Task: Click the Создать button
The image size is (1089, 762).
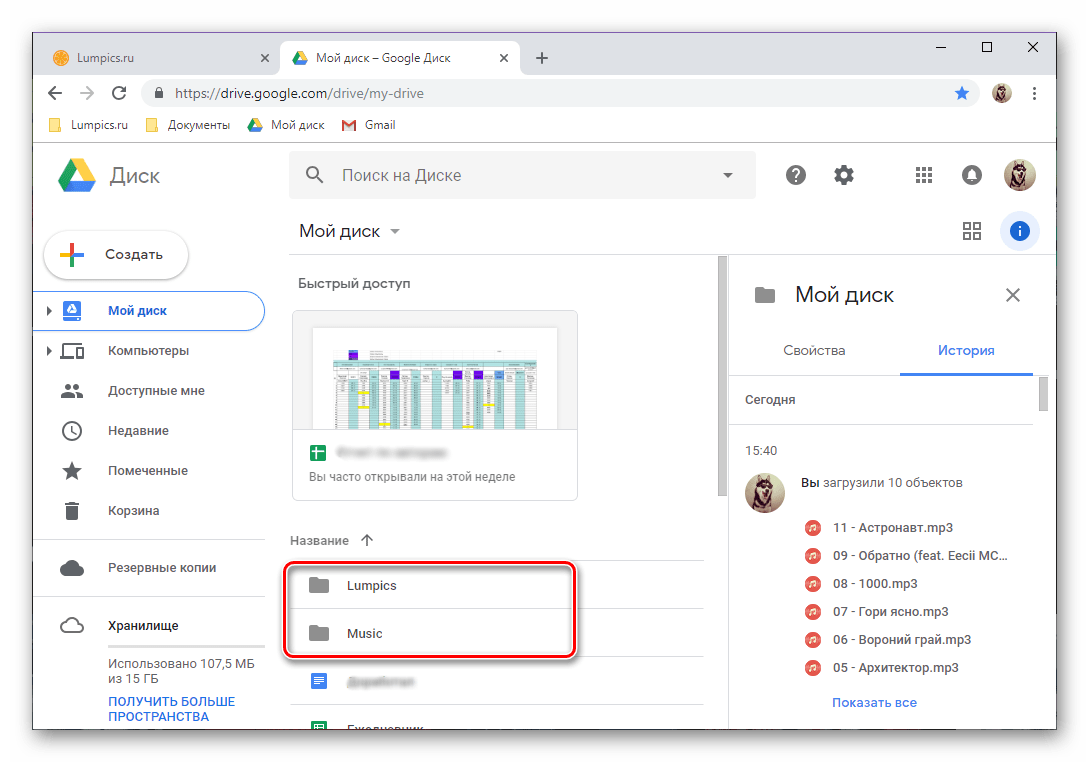Action: click(x=116, y=255)
